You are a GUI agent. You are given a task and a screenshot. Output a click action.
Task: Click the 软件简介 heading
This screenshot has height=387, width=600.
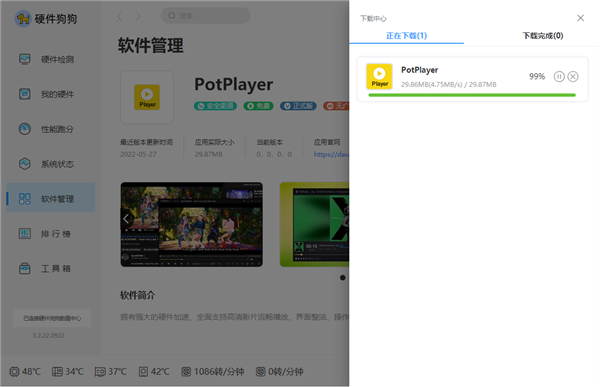coord(138,295)
